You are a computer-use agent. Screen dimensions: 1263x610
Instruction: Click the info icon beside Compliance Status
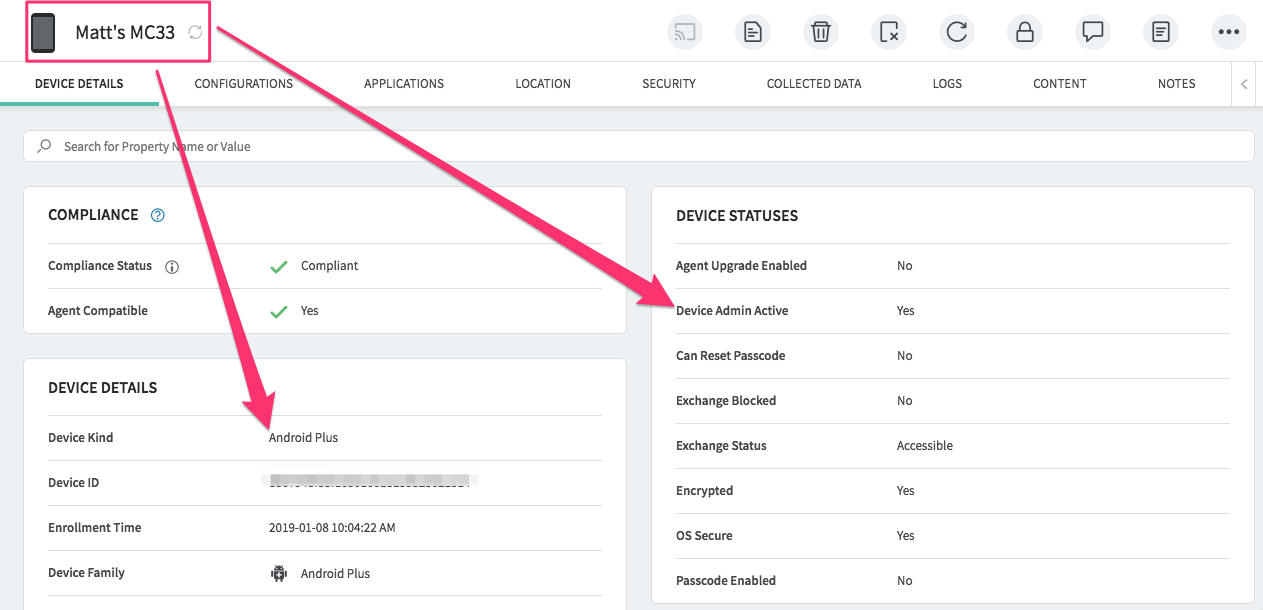172,267
